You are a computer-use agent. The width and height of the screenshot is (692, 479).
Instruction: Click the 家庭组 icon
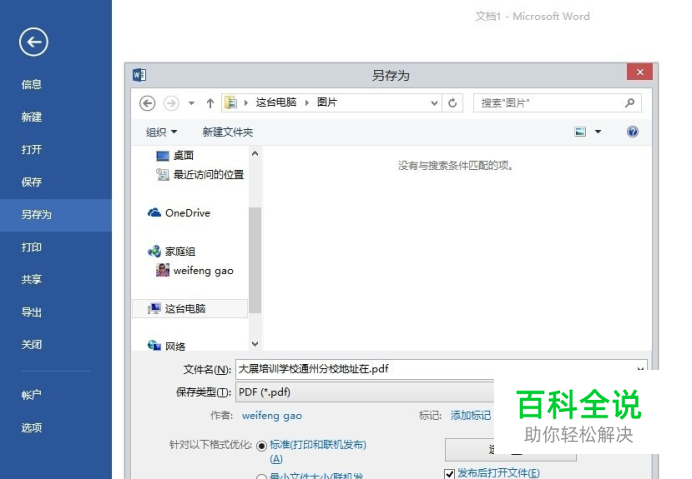point(154,251)
